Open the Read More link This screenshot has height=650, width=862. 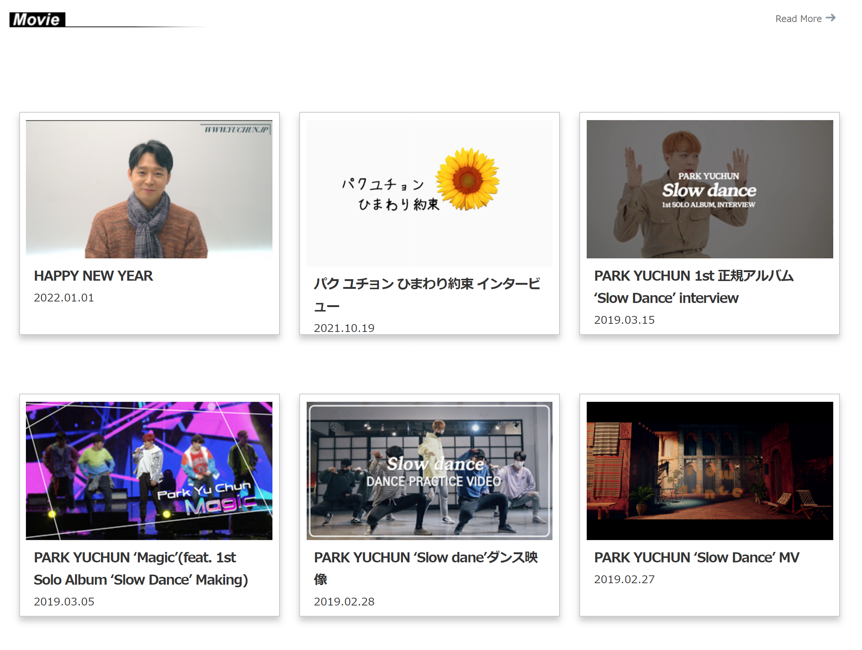[x=798, y=19]
